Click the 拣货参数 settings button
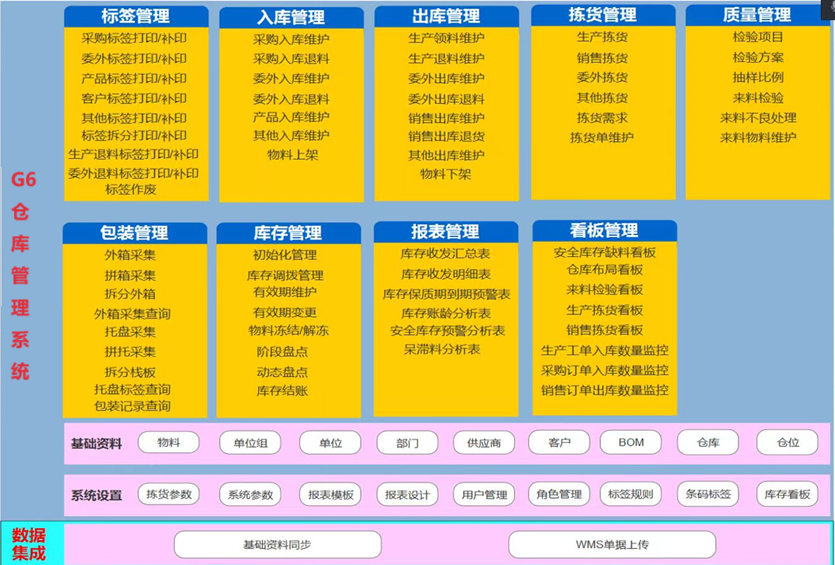The height and width of the screenshot is (565, 835). (169, 494)
